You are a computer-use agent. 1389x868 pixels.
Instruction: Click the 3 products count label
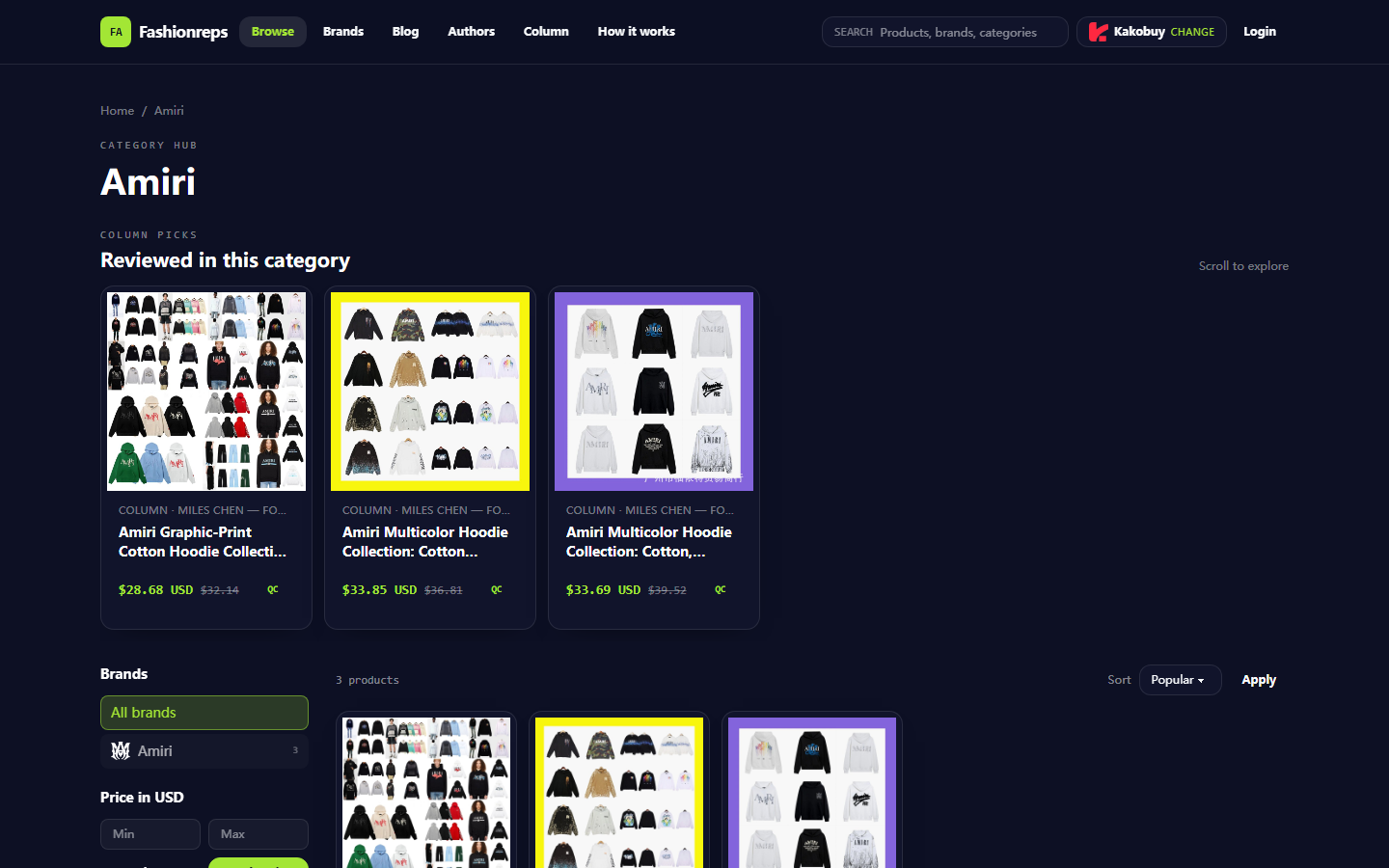pyautogui.click(x=368, y=680)
